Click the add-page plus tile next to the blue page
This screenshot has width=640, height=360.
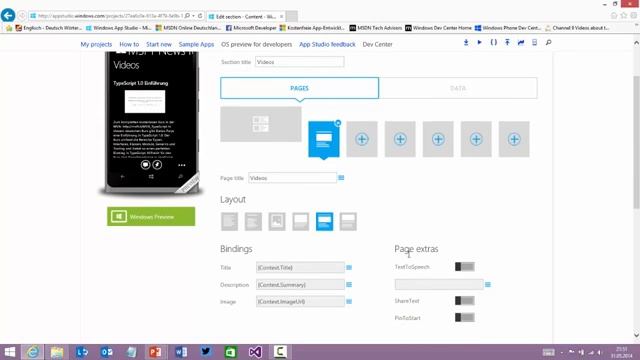coord(362,139)
